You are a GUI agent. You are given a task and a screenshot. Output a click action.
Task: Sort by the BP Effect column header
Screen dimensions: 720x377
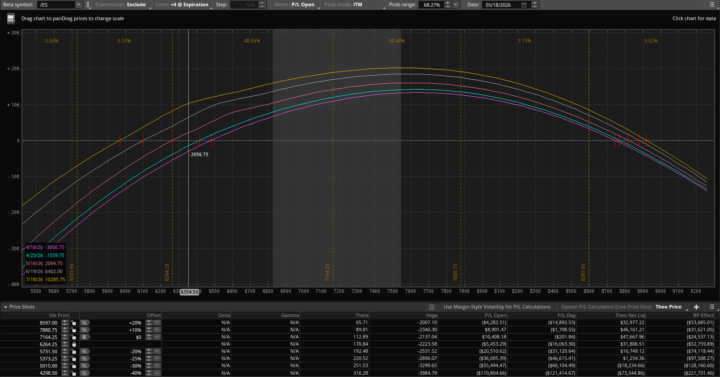(703, 315)
